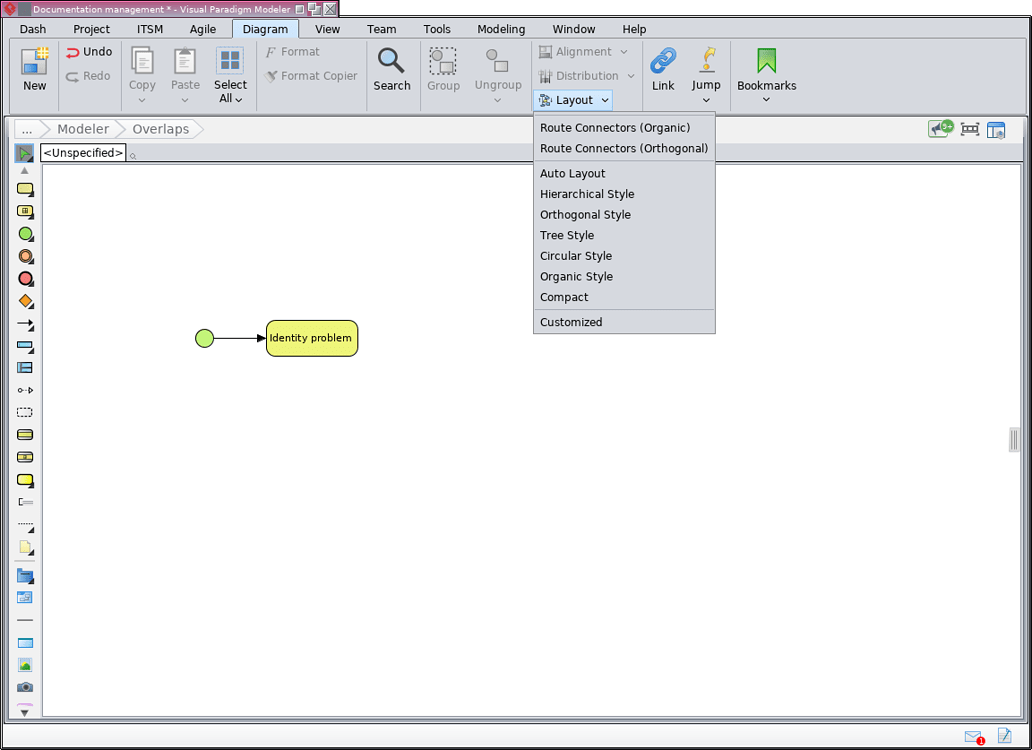Select Route Connectors (Organic) option
This screenshot has height=750, width=1032.
(613, 127)
